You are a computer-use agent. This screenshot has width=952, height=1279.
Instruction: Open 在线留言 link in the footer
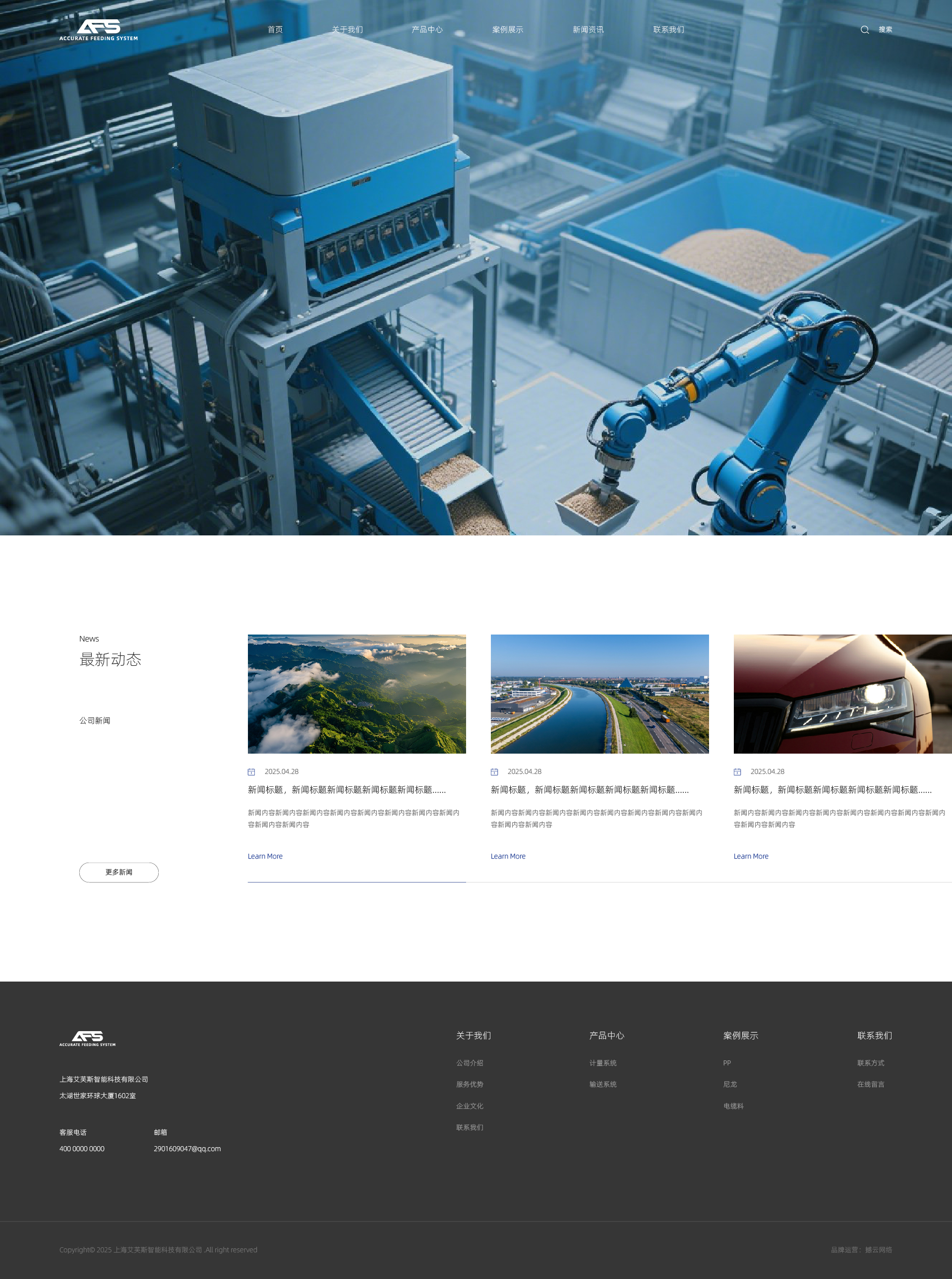pyautogui.click(x=870, y=1084)
